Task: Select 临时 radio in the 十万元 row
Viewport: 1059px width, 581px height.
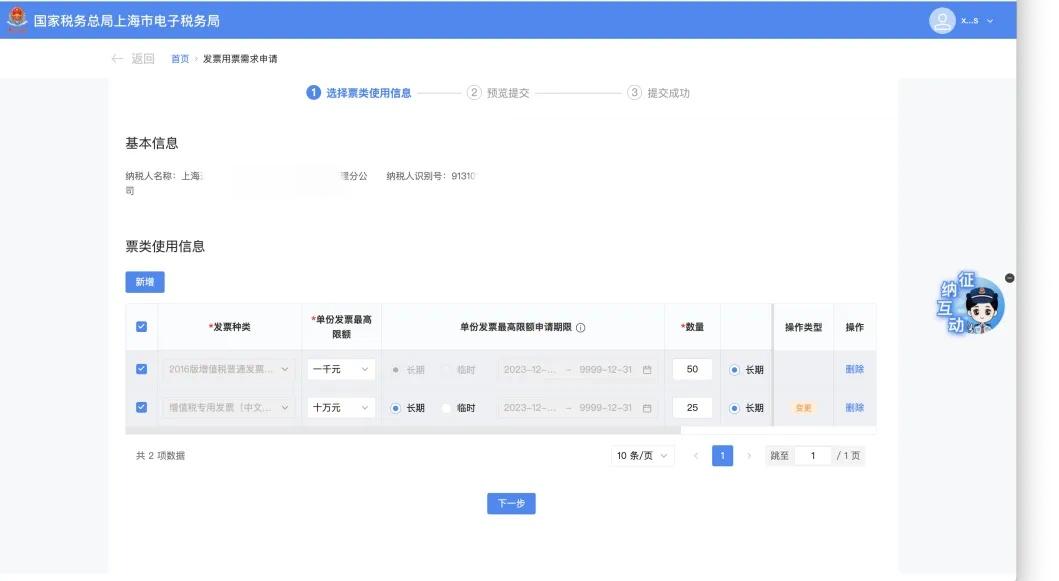Action: [446, 408]
